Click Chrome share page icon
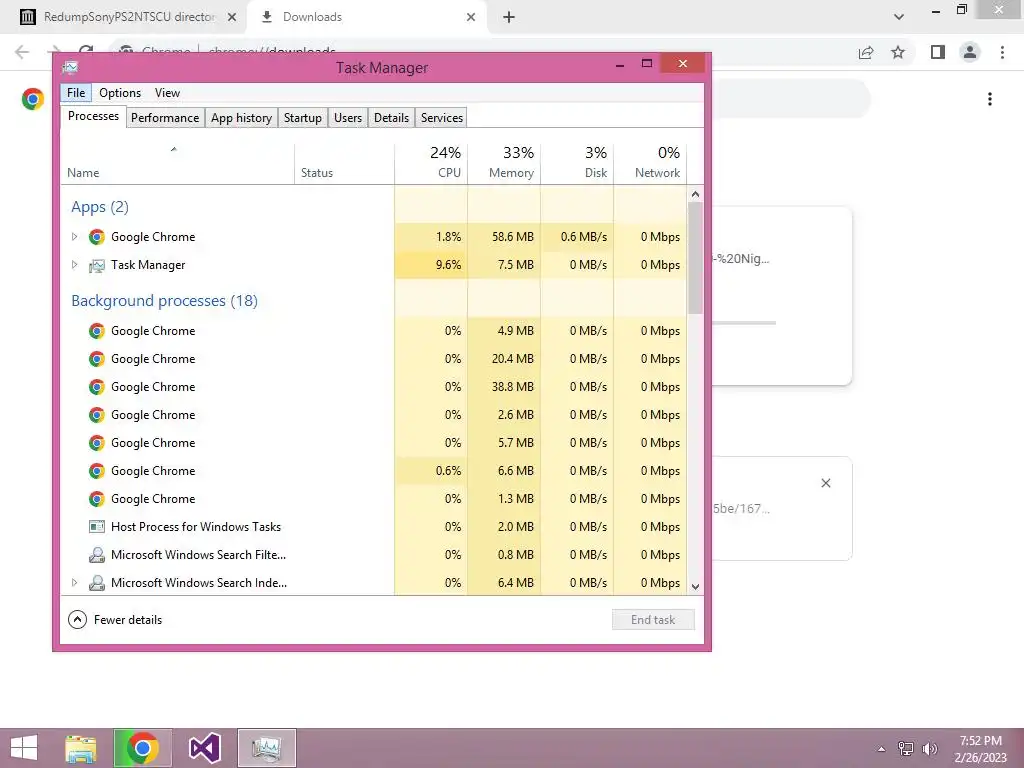The width and height of the screenshot is (1024, 768). (866, 52)
